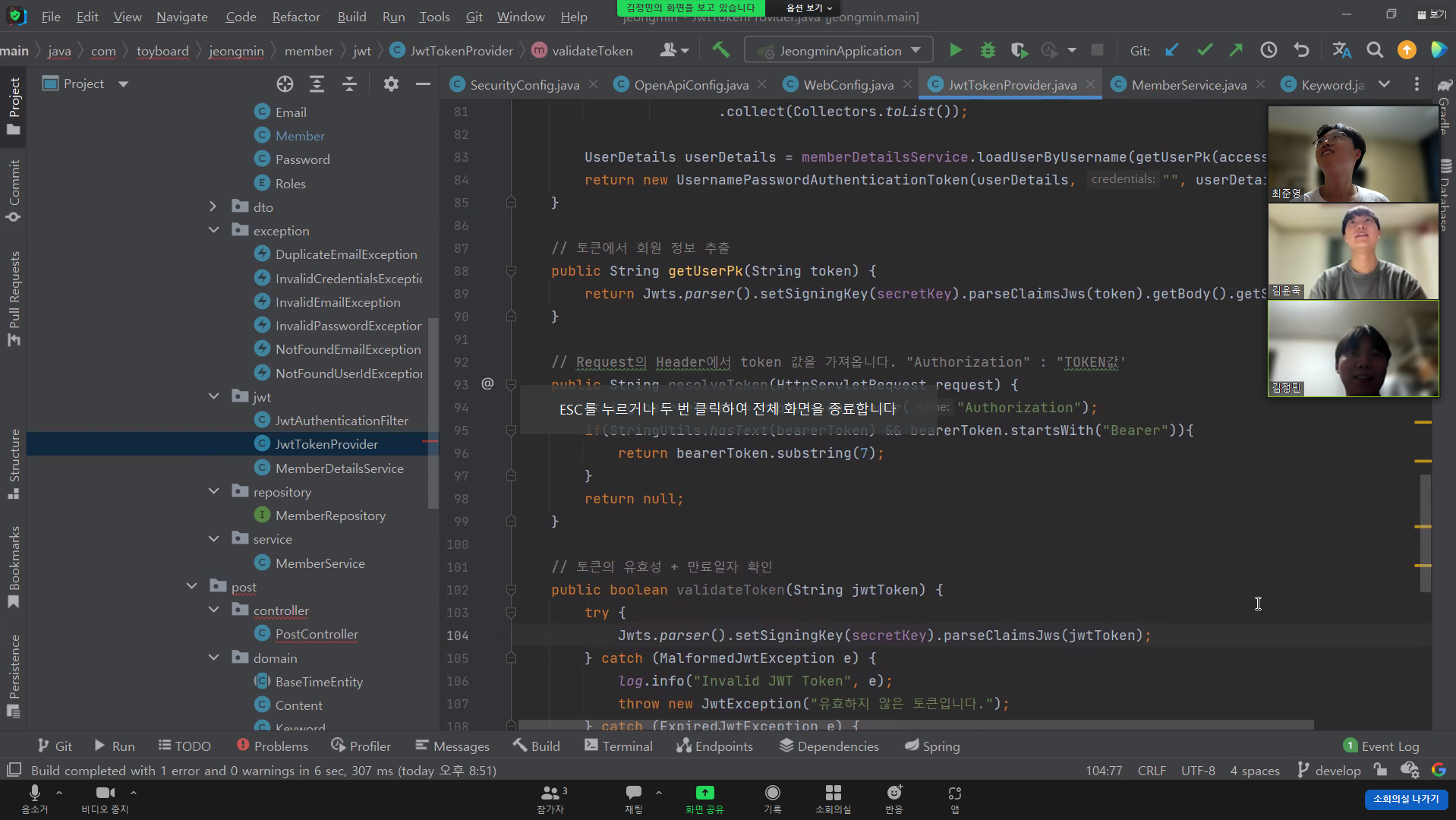The height and width of the screenshot is (820, 1456).
Task: Toggle Zoom chat panel
Action: pos(634,799)
